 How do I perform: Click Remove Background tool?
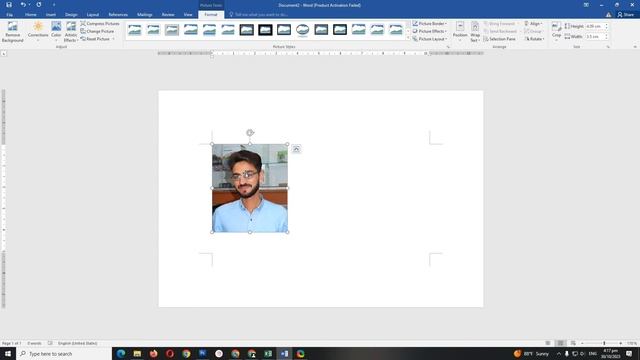[13, 32]
